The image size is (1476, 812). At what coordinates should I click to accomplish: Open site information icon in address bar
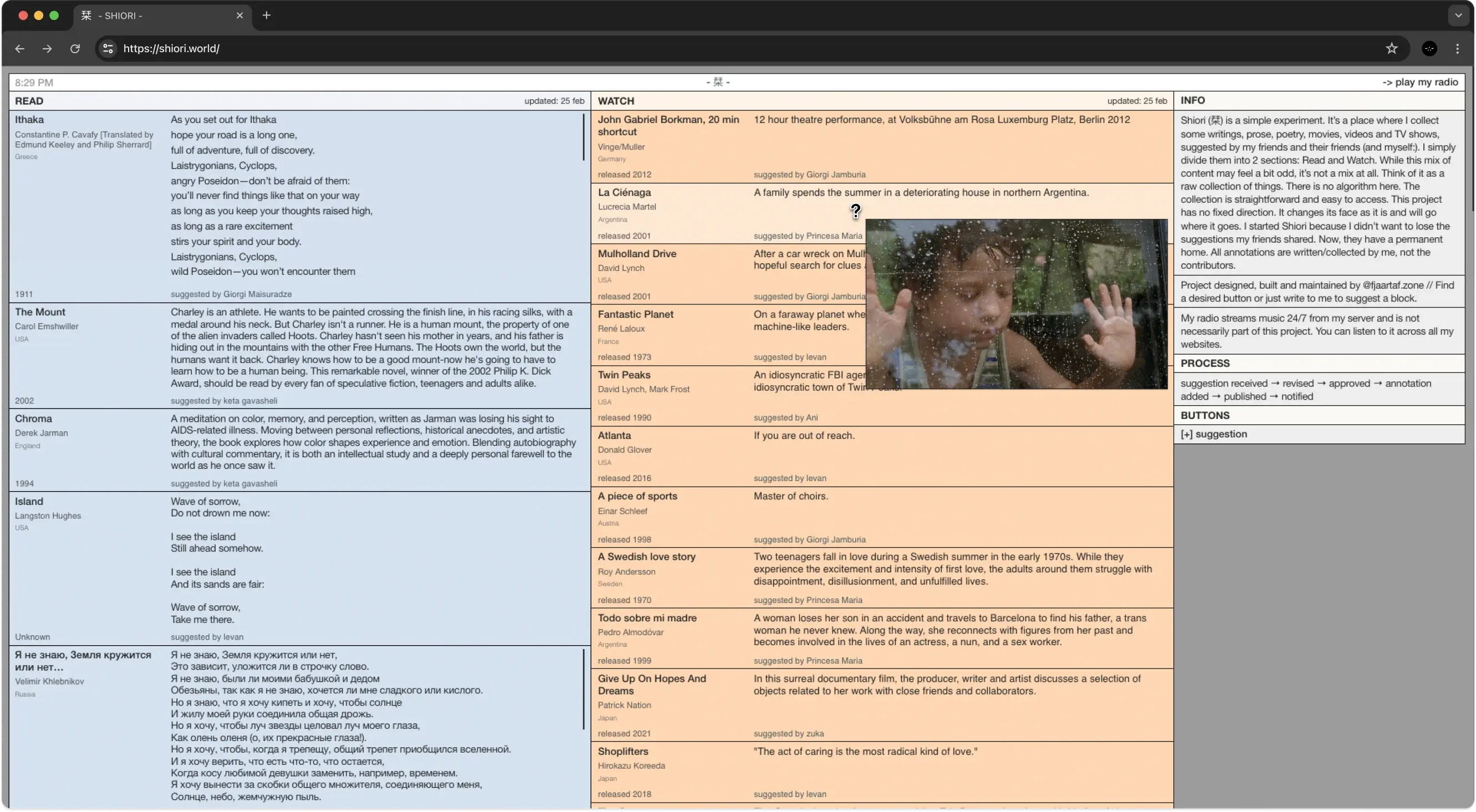[108, 49]
